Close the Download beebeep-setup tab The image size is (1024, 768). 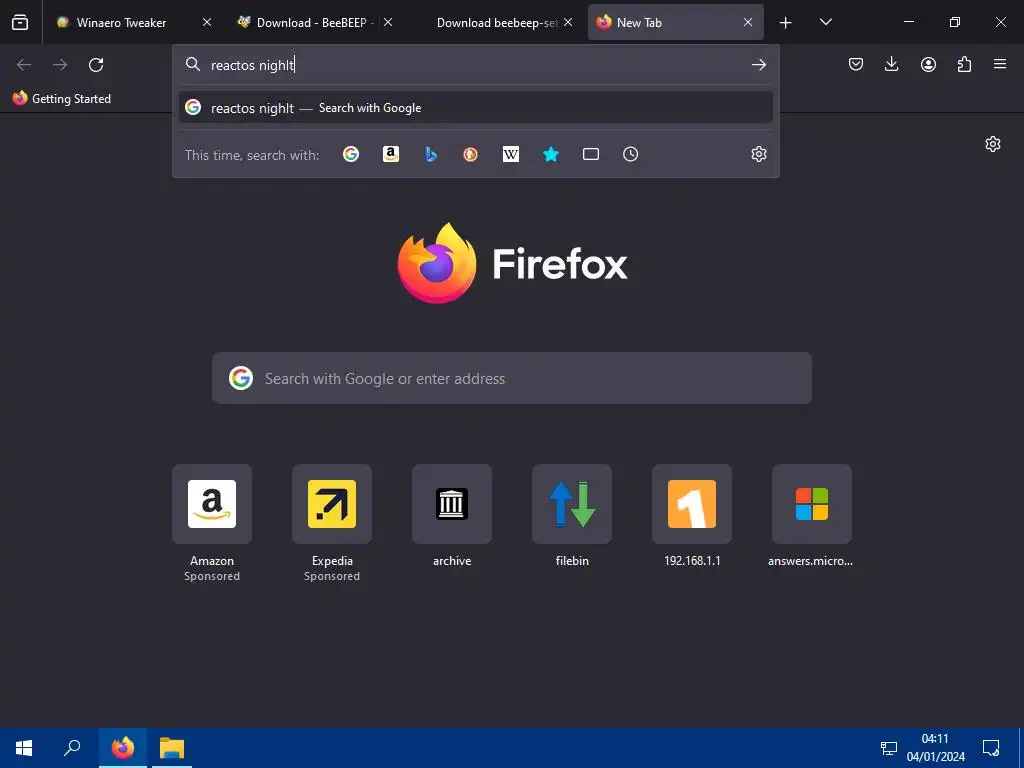coord(568,22)
